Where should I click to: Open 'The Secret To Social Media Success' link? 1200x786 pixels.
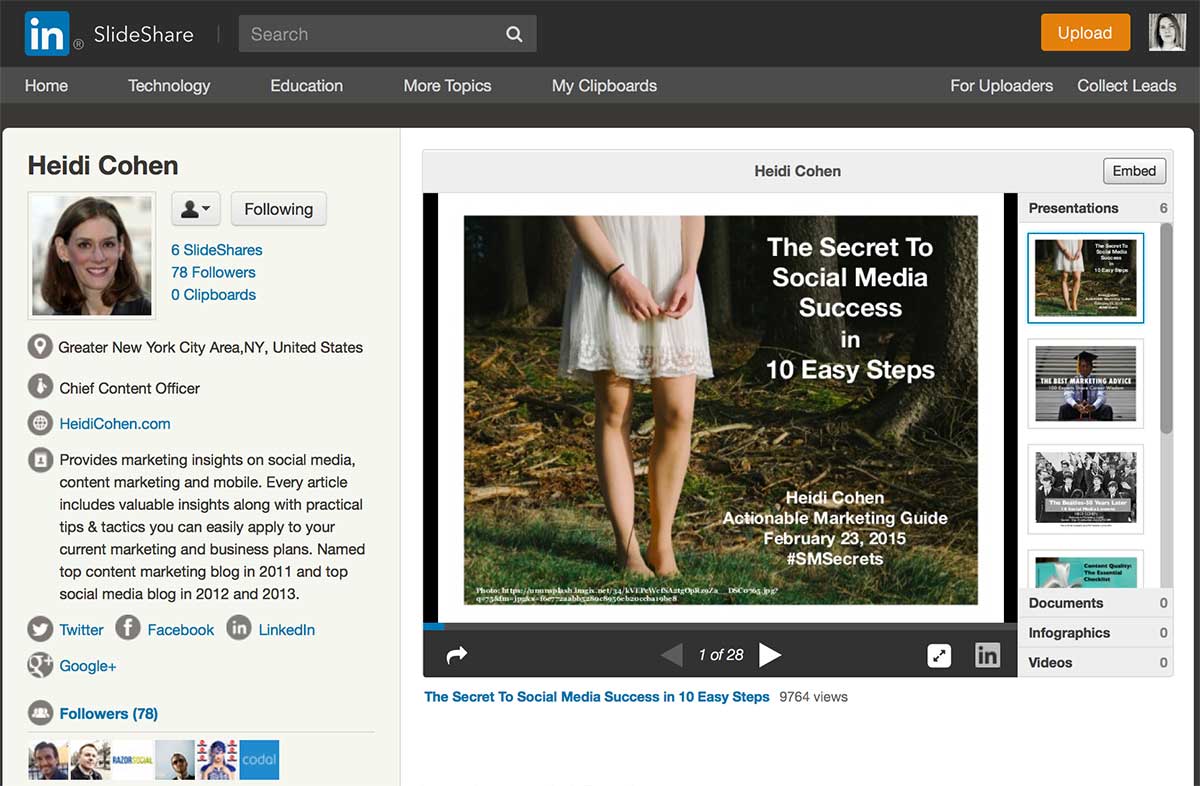coord(596,697)
